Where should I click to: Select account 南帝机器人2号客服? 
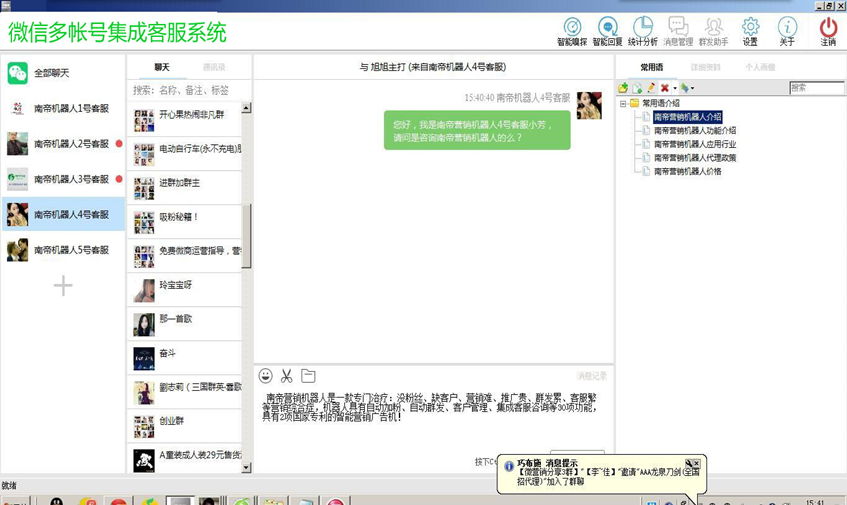pyautogui.click(x=63, y=144)
